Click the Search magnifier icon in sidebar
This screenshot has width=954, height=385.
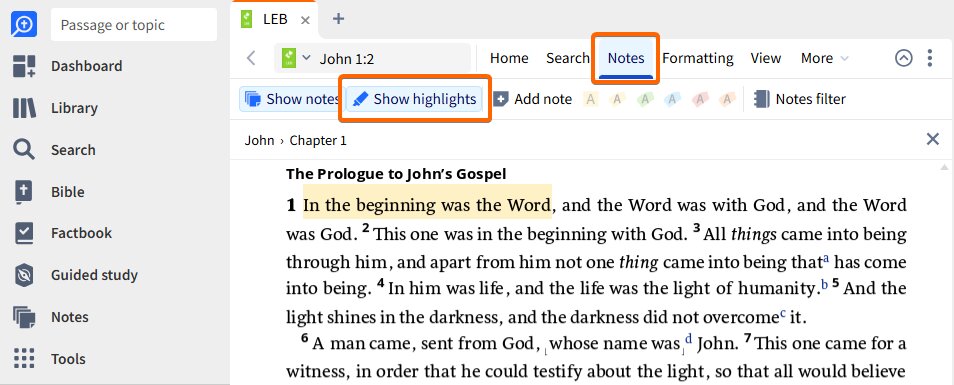pos(24,150)
